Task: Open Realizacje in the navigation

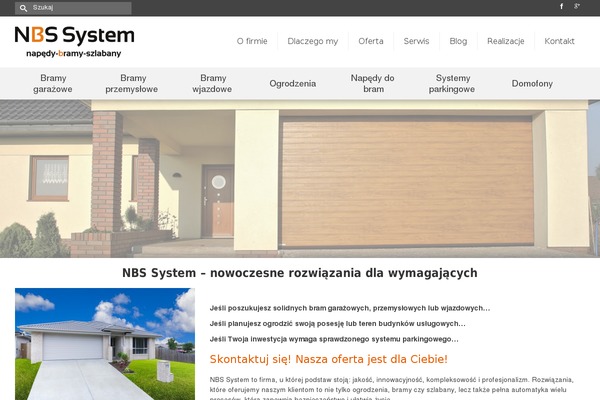Action: tap(505, 41)
